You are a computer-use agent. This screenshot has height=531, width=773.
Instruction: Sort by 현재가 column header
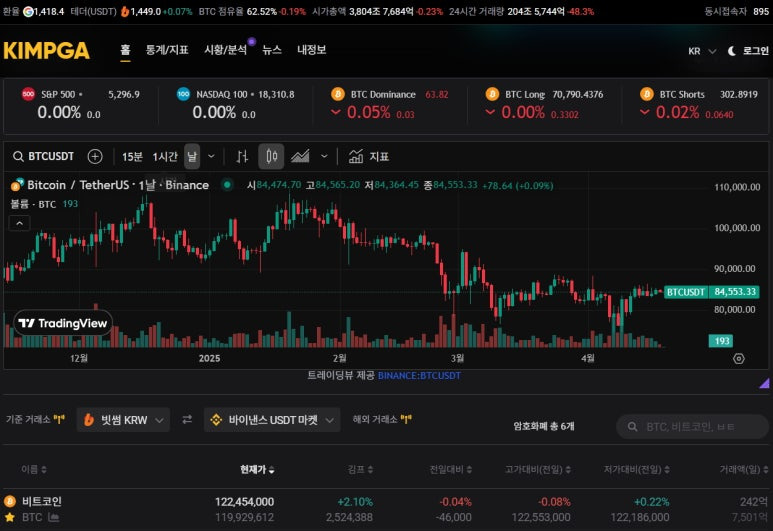(257, 469)
